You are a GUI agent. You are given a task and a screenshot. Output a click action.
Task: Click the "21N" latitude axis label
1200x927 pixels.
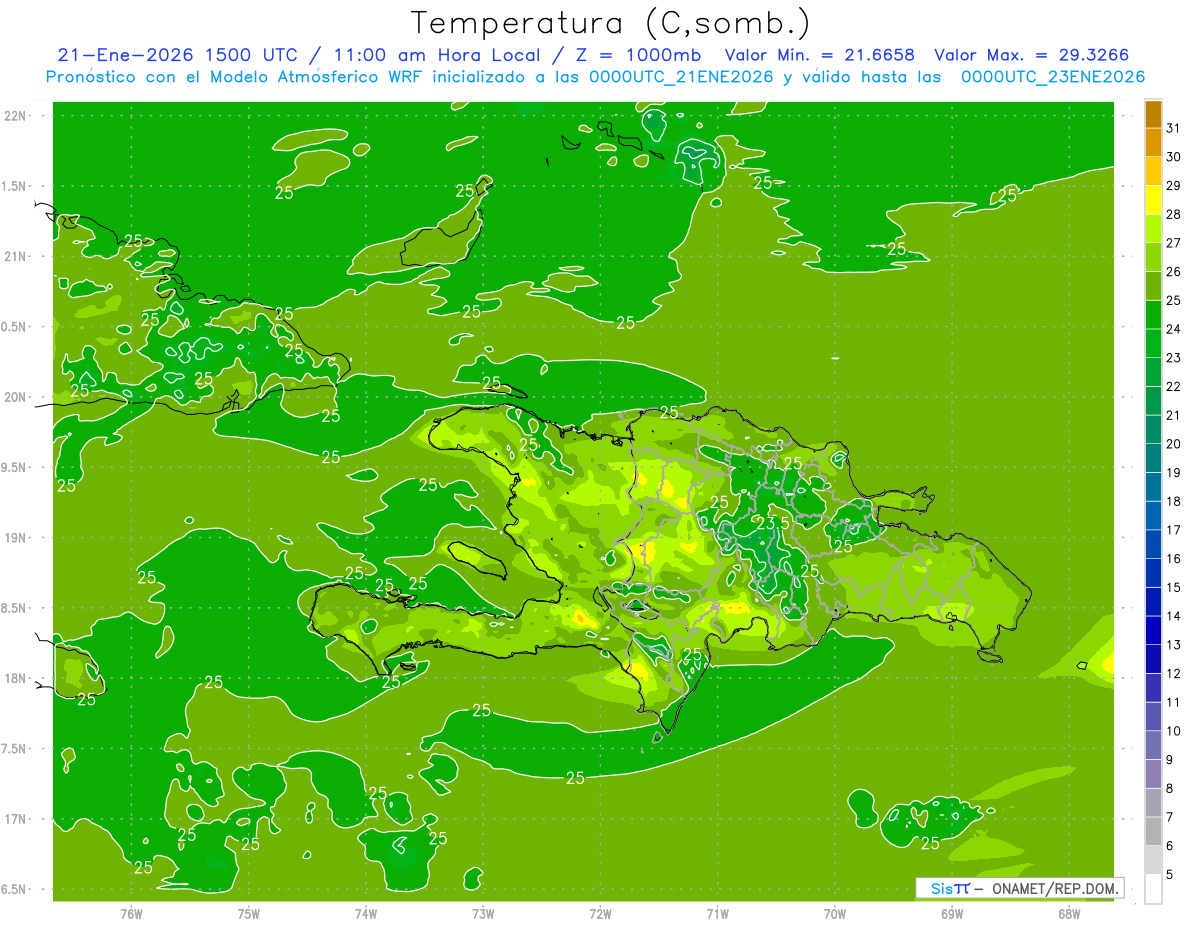16,256
